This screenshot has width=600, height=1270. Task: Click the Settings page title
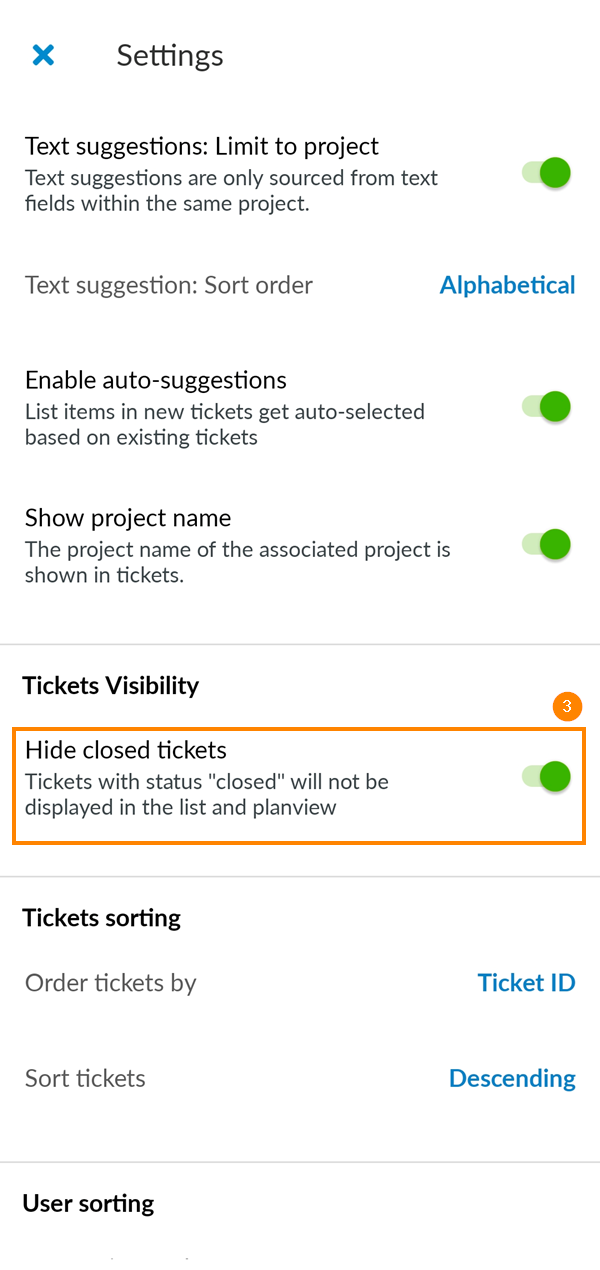click(170, 55)
